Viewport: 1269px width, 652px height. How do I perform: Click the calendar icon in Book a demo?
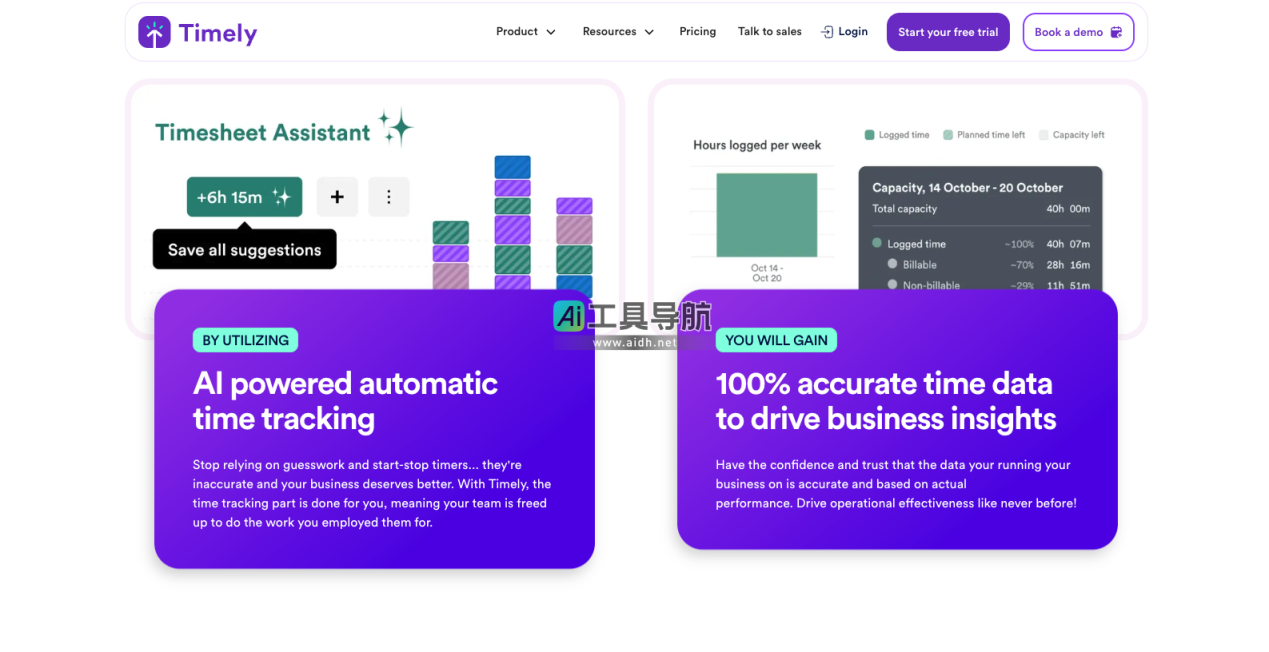pos(1116,32)
